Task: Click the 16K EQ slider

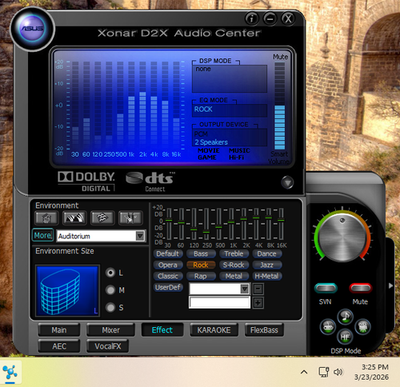Action: 281,224
